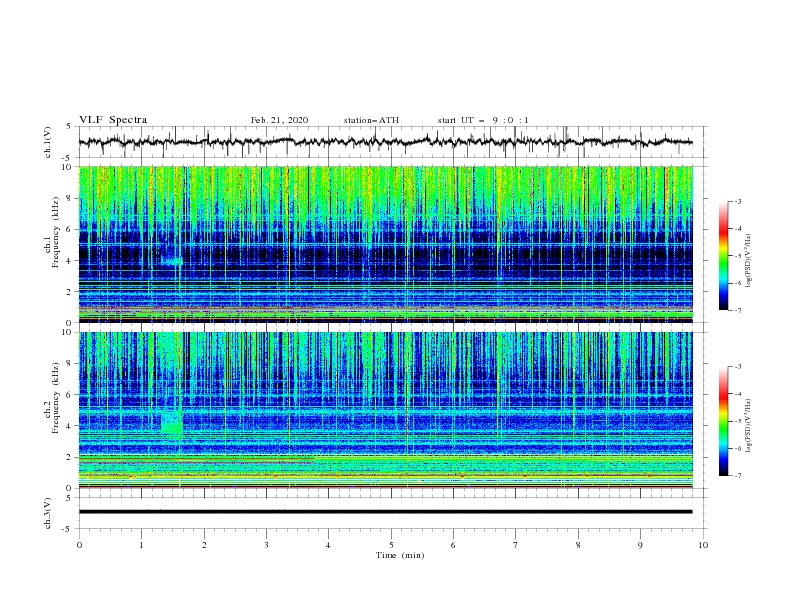The width and height of the screenshot is (792, 612).
Task: Click time axis tick label '4'
Action: pos(328,545)
